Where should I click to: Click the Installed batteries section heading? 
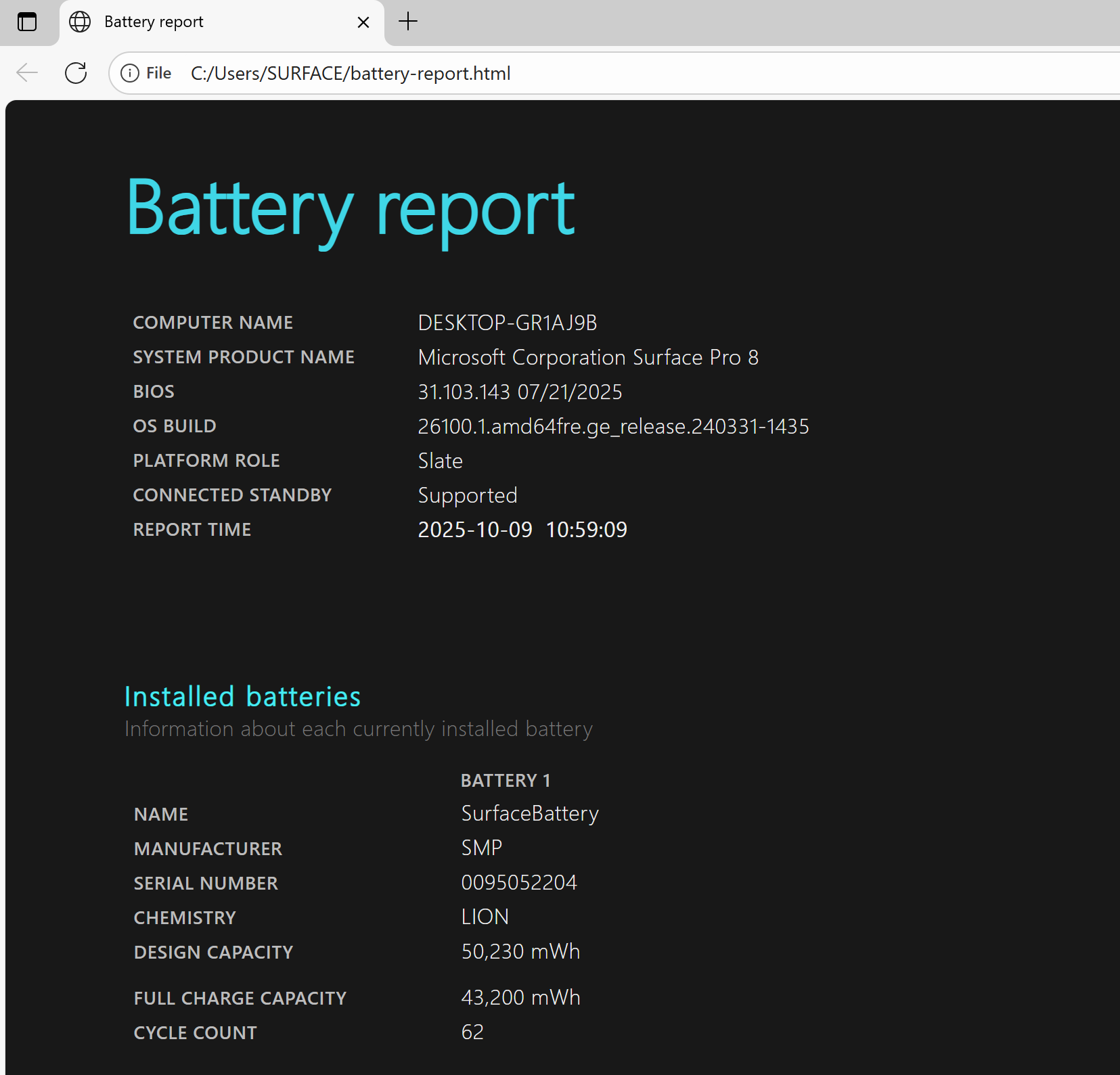pyautogui.click(x=242, y=697)
